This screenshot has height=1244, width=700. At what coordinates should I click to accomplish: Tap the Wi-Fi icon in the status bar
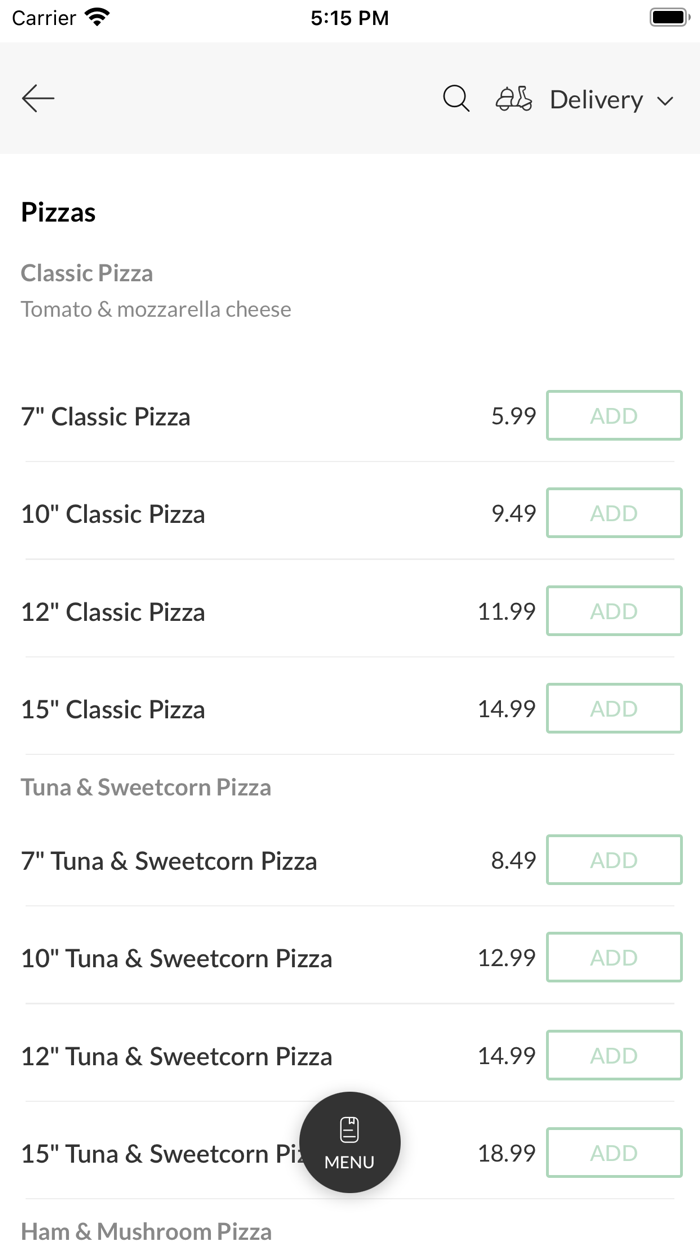(95, 16)
